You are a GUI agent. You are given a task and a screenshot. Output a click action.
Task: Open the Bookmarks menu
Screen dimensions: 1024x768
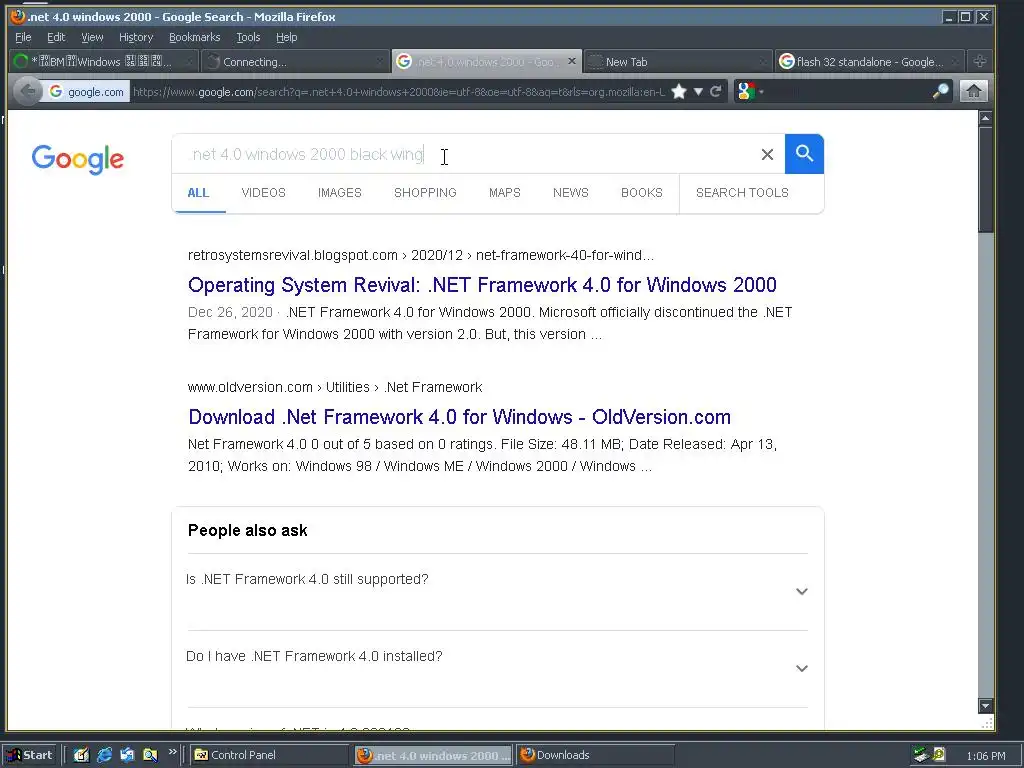pyautogui.click(x=195, y=37)
